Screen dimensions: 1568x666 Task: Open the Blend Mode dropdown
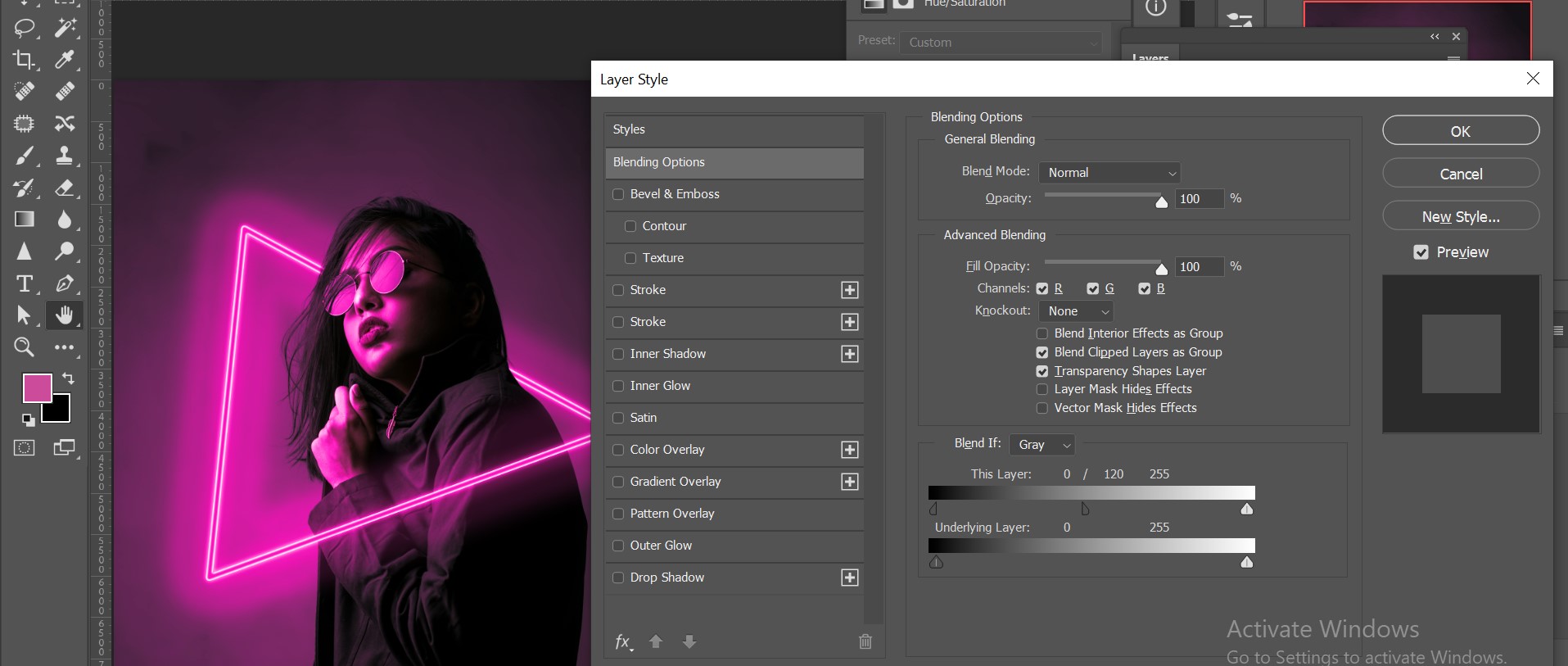[1109, 173]
